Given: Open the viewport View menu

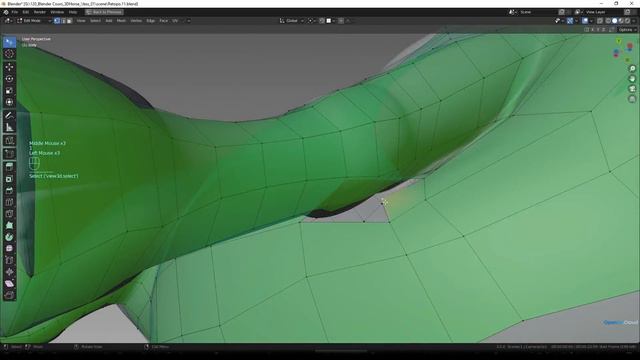Looking at the screenshot, I should click(81, 21).
